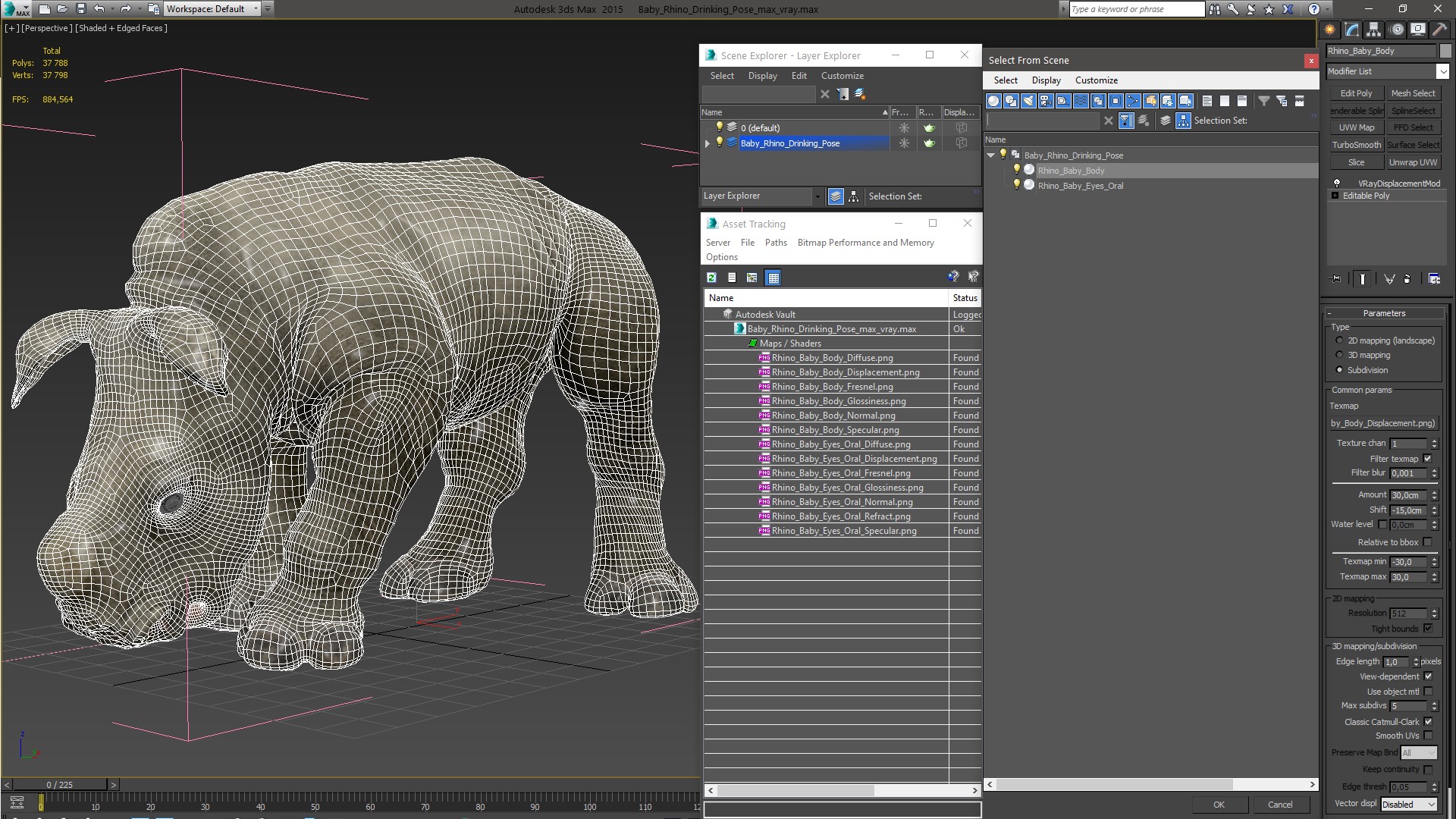
Task: Open the Utilities hammer panel tab
Action: 1439,30
